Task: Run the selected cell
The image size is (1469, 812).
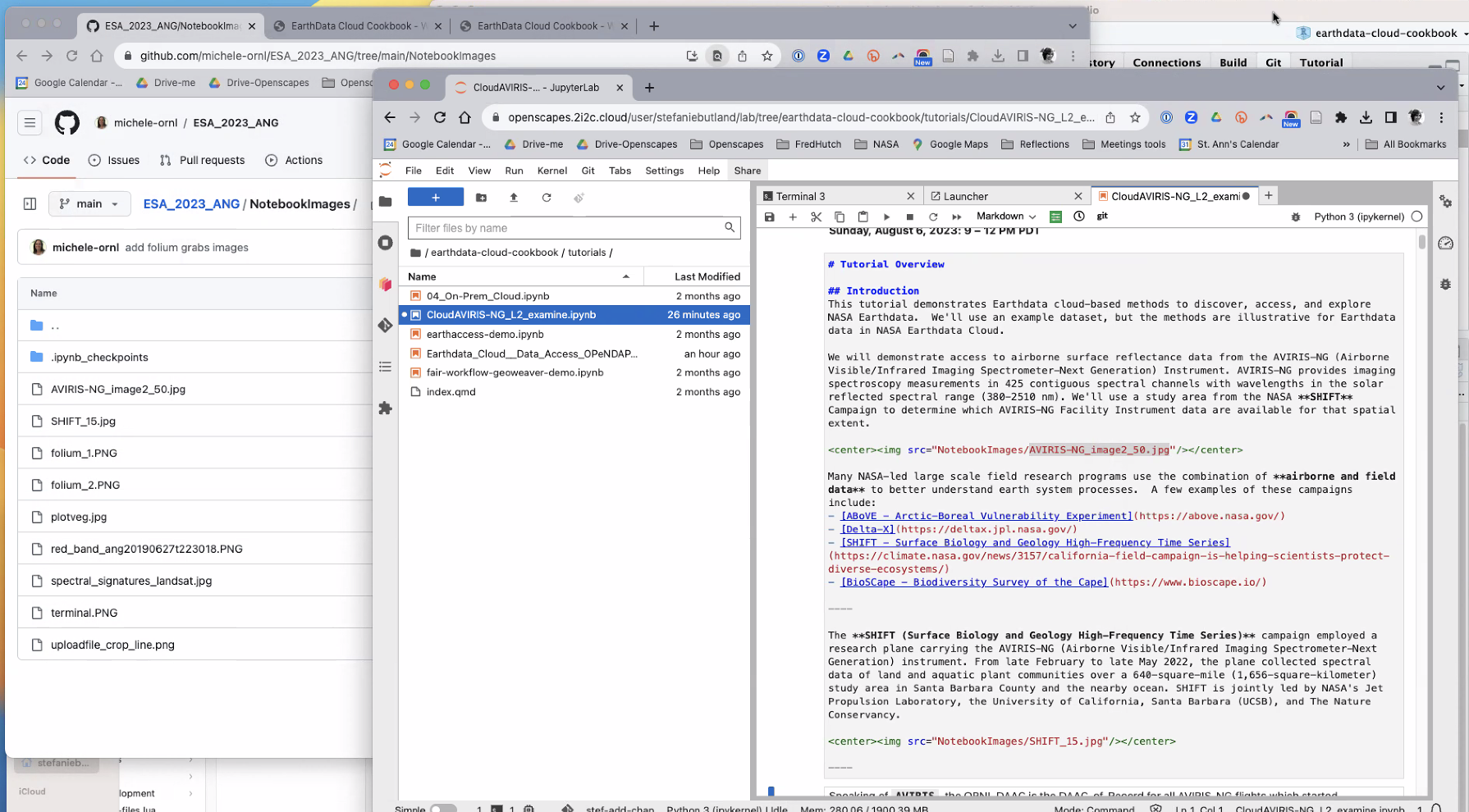Action: point(886,217)
